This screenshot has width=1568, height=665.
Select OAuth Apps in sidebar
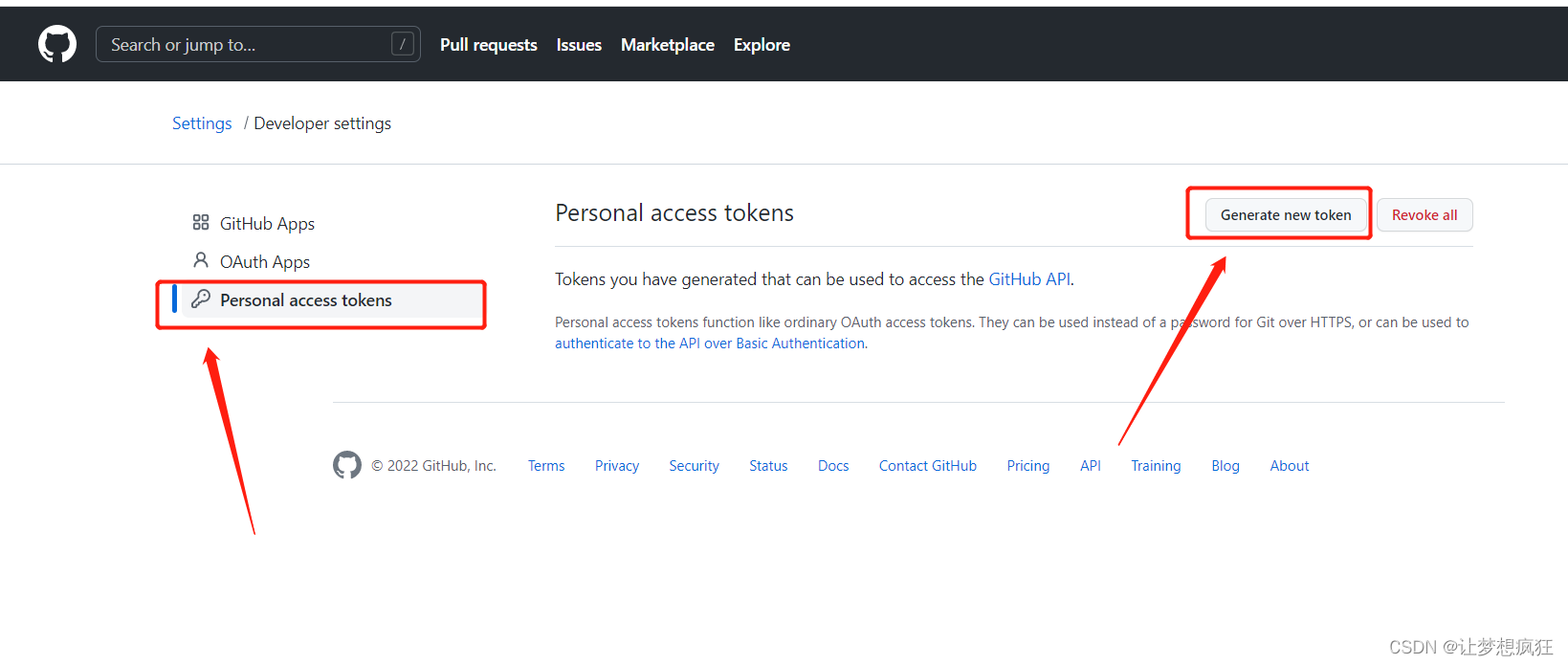(x=265, y=261)
